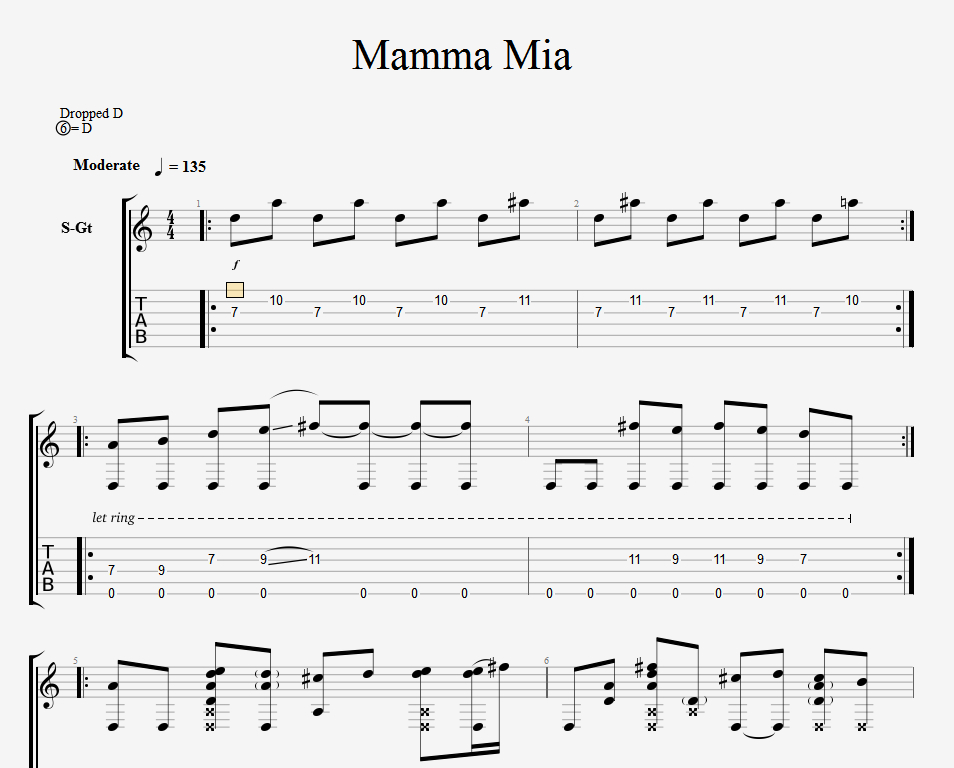Click the fret 11 slide target in measure 3

pyautogui.click(x=315, y=559)
